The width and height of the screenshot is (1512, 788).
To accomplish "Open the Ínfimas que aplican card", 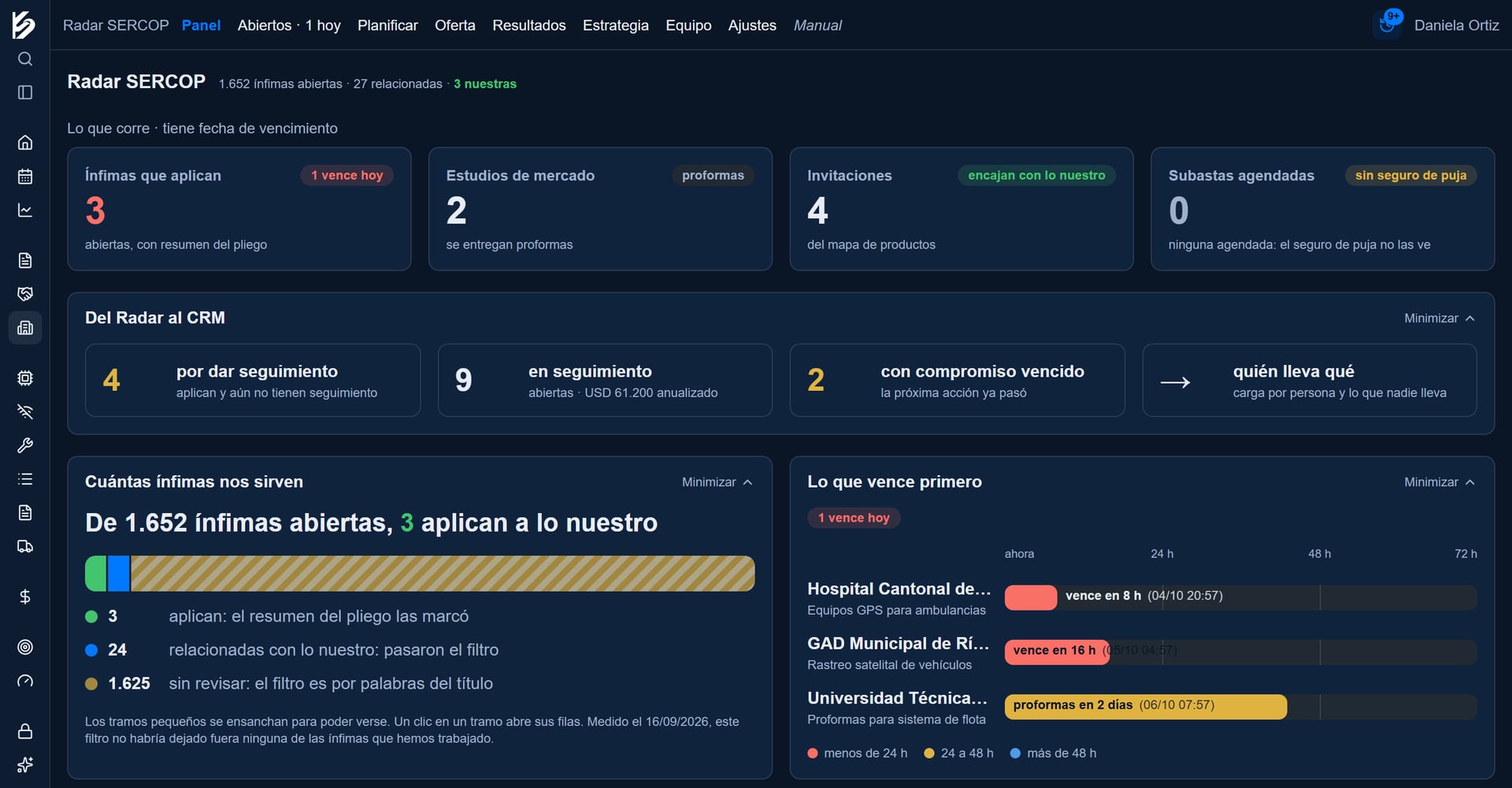I will pos(239,209).
